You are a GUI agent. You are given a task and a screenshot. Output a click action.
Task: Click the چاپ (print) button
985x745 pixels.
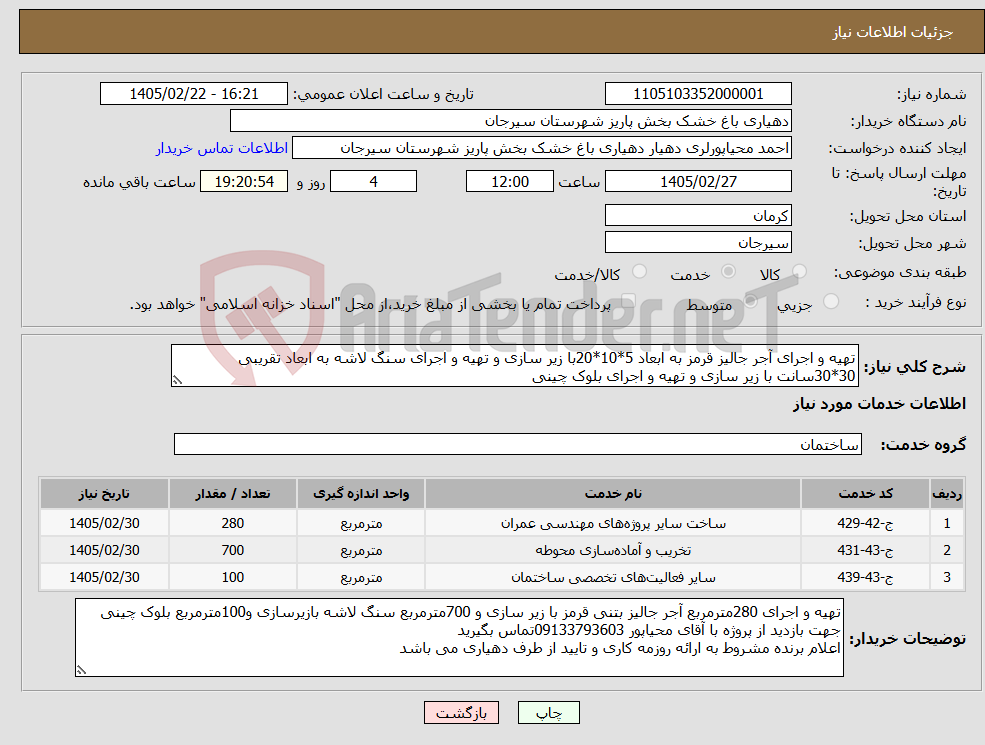(548, 713)
